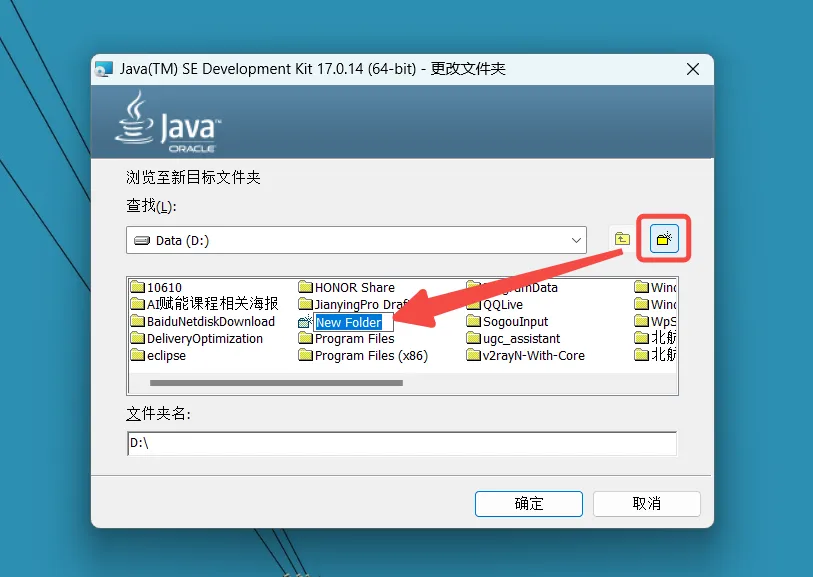Click the 取消 button
813x577 pixels.
point(647,503)
